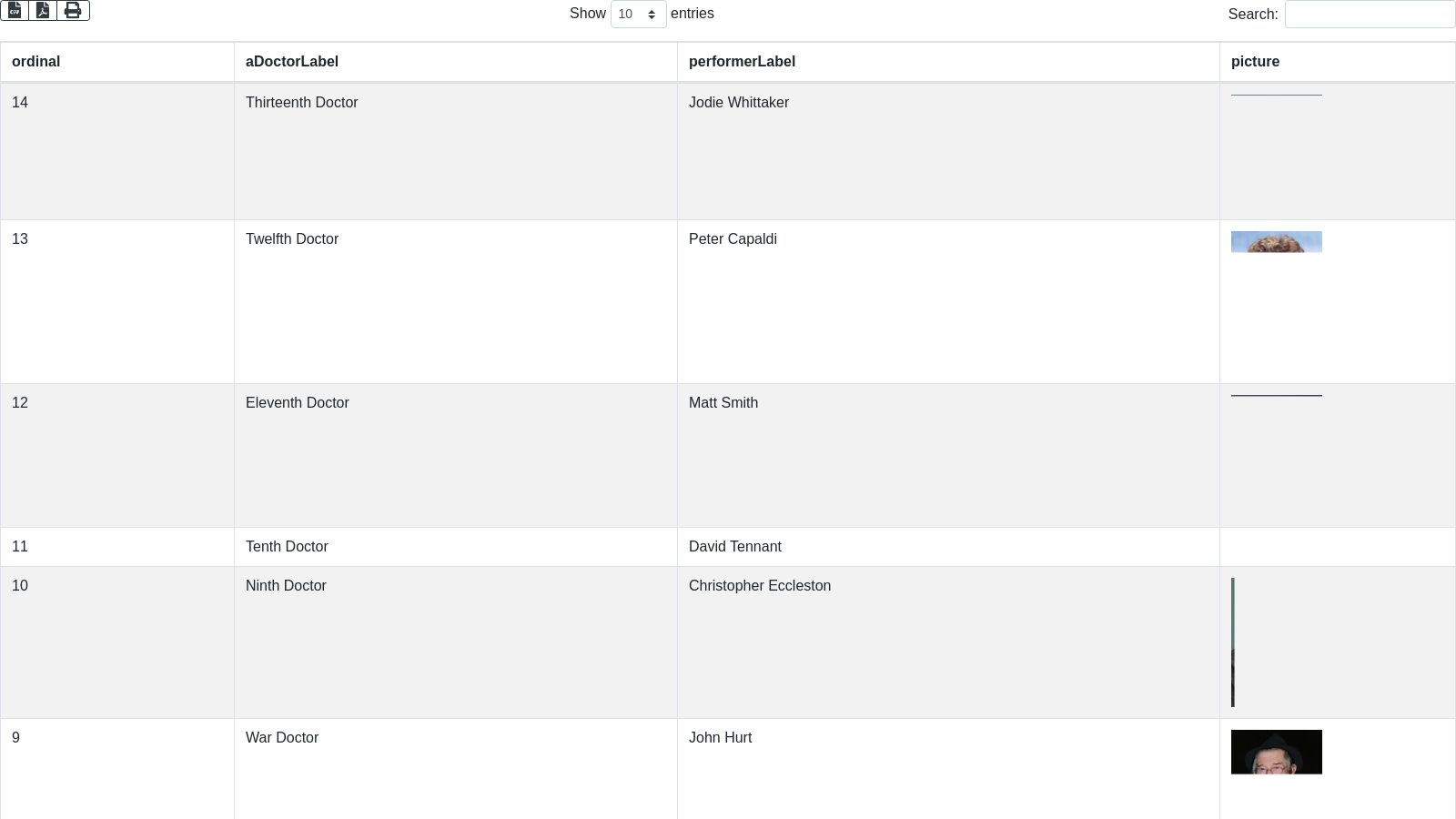Select the David Tennant cell
This screenshot has height=819, width=1456.
tap(735, 547)
